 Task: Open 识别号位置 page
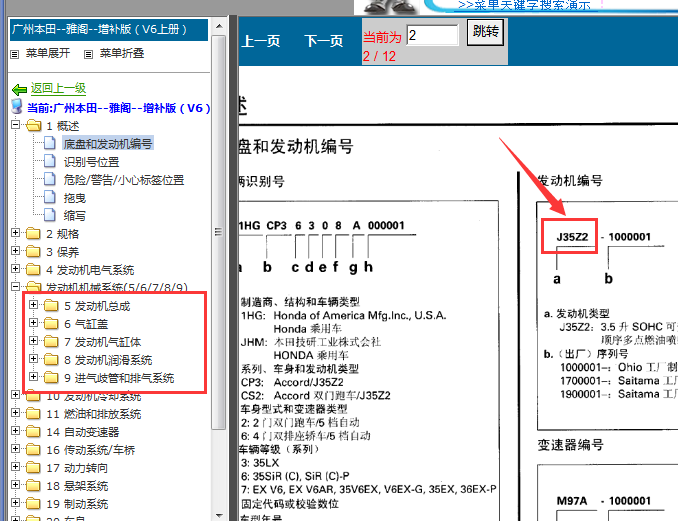[91, 162]
